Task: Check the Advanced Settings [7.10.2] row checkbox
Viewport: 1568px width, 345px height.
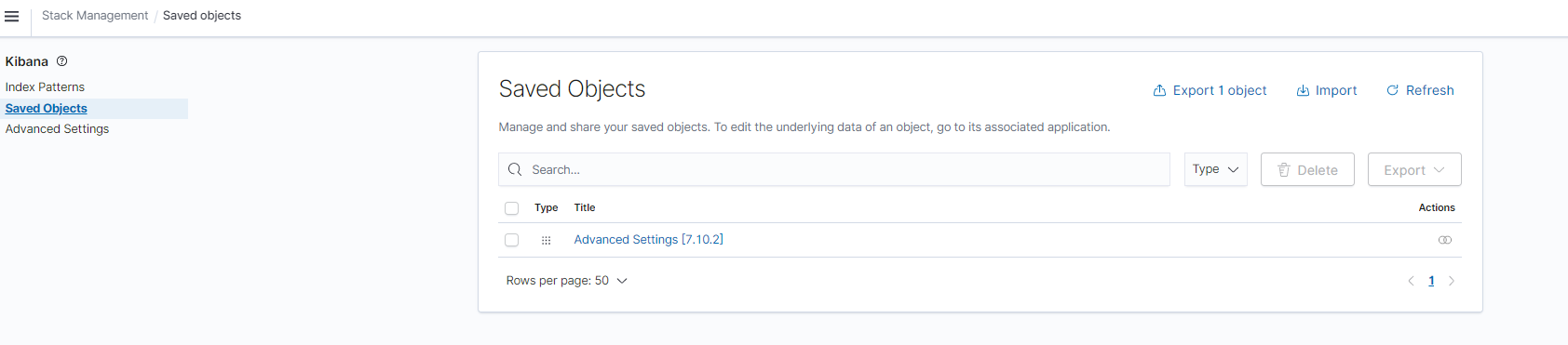Action: pyautogui.click(x=511, y=240)
